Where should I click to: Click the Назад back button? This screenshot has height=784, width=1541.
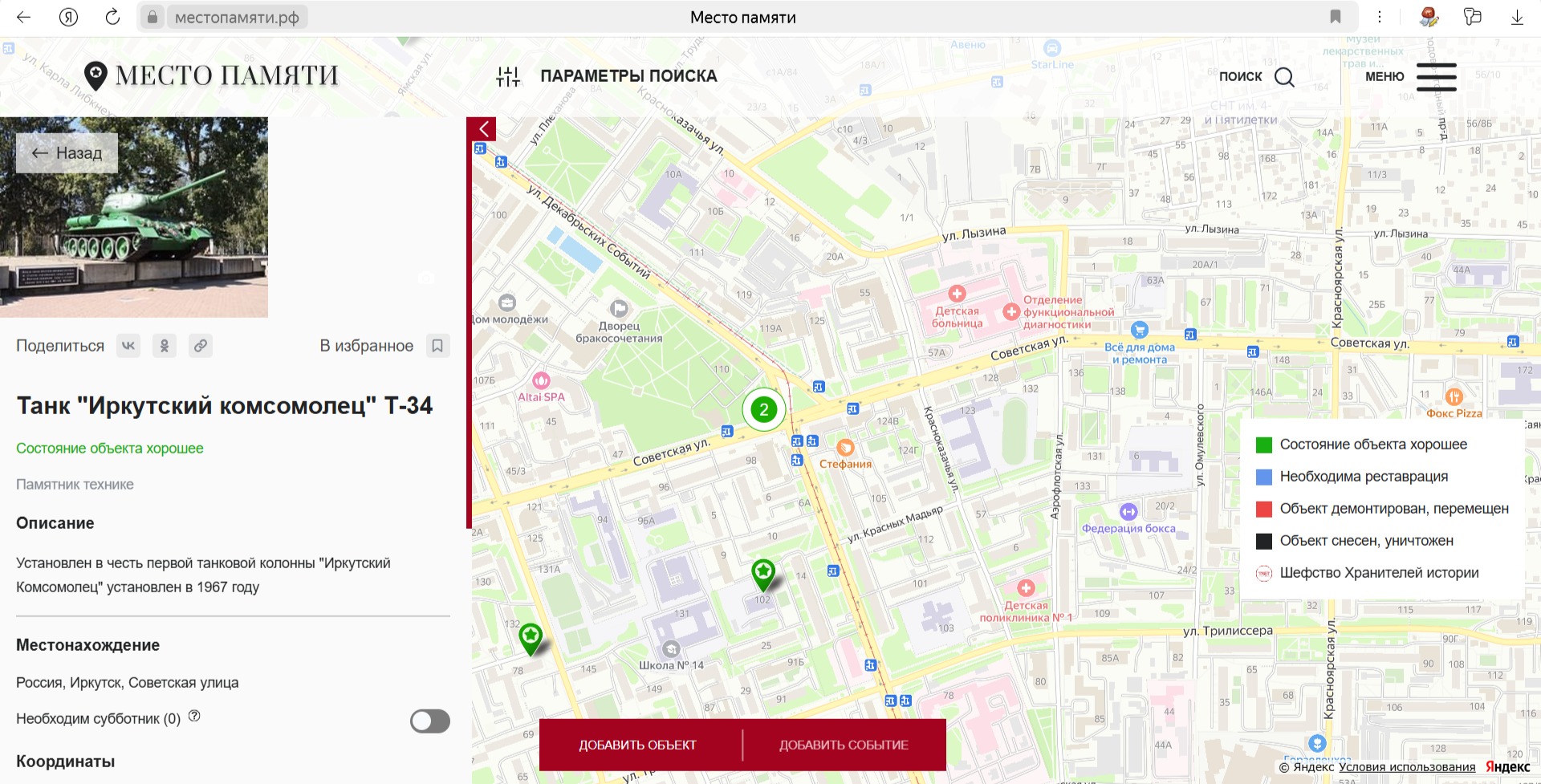coord(67,153)
